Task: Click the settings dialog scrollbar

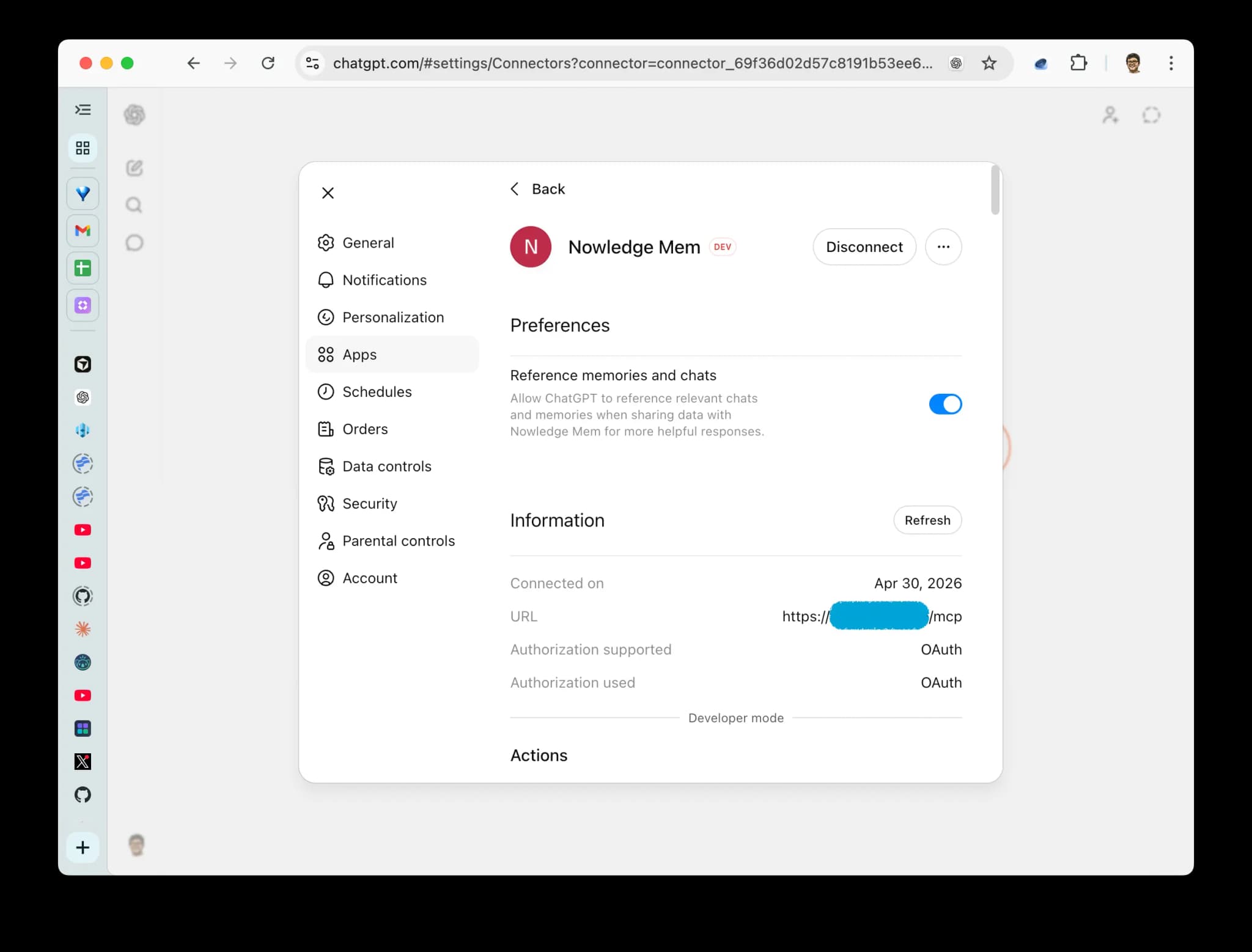Action: 995,190
